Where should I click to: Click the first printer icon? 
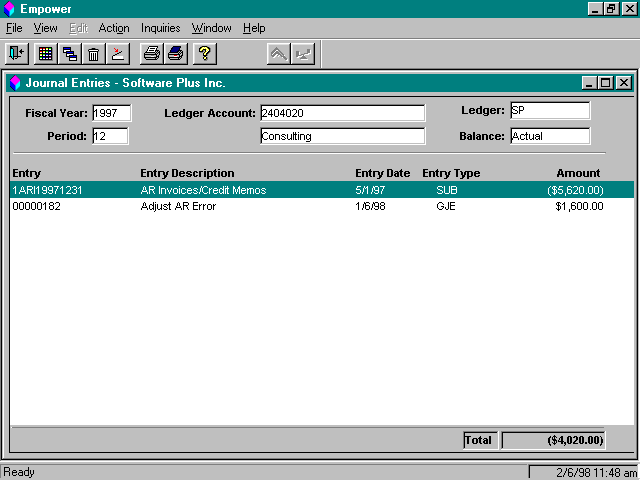152,53
